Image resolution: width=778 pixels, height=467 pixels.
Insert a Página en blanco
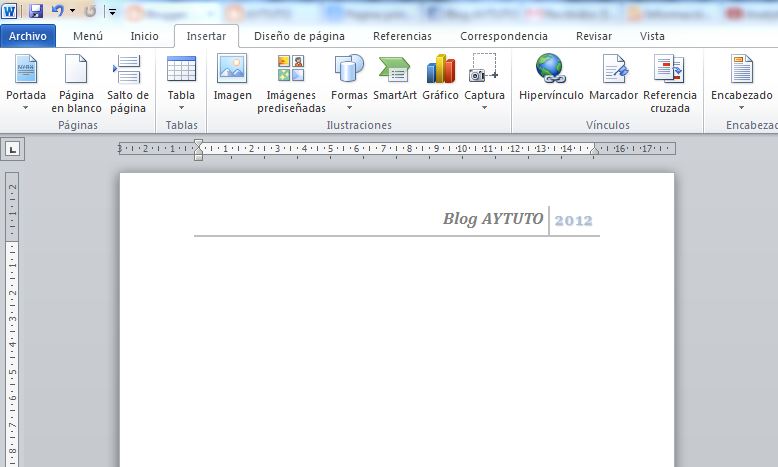click(77, 83)
